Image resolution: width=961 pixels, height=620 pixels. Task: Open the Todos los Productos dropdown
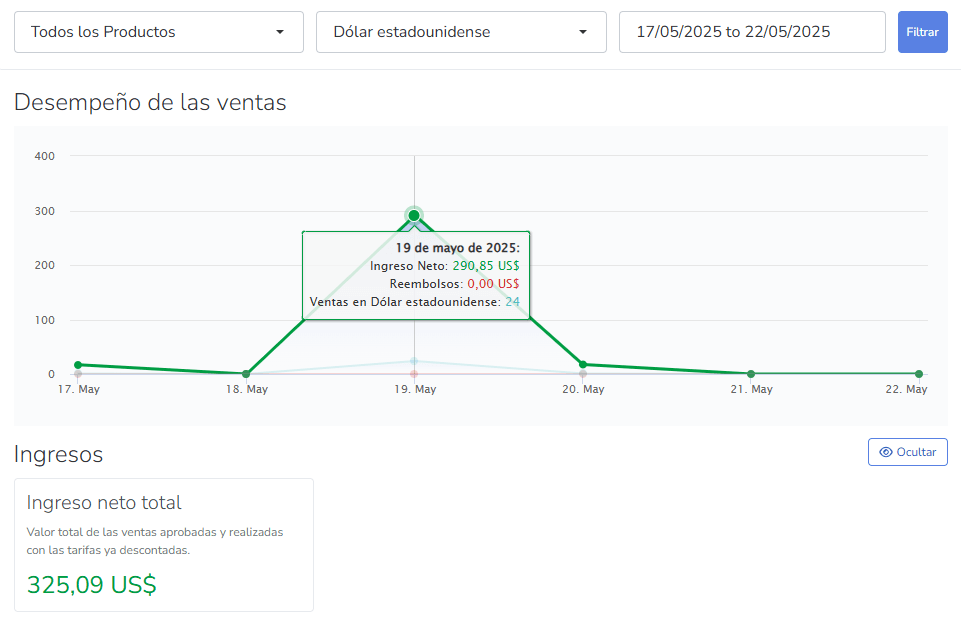point(158,32)
